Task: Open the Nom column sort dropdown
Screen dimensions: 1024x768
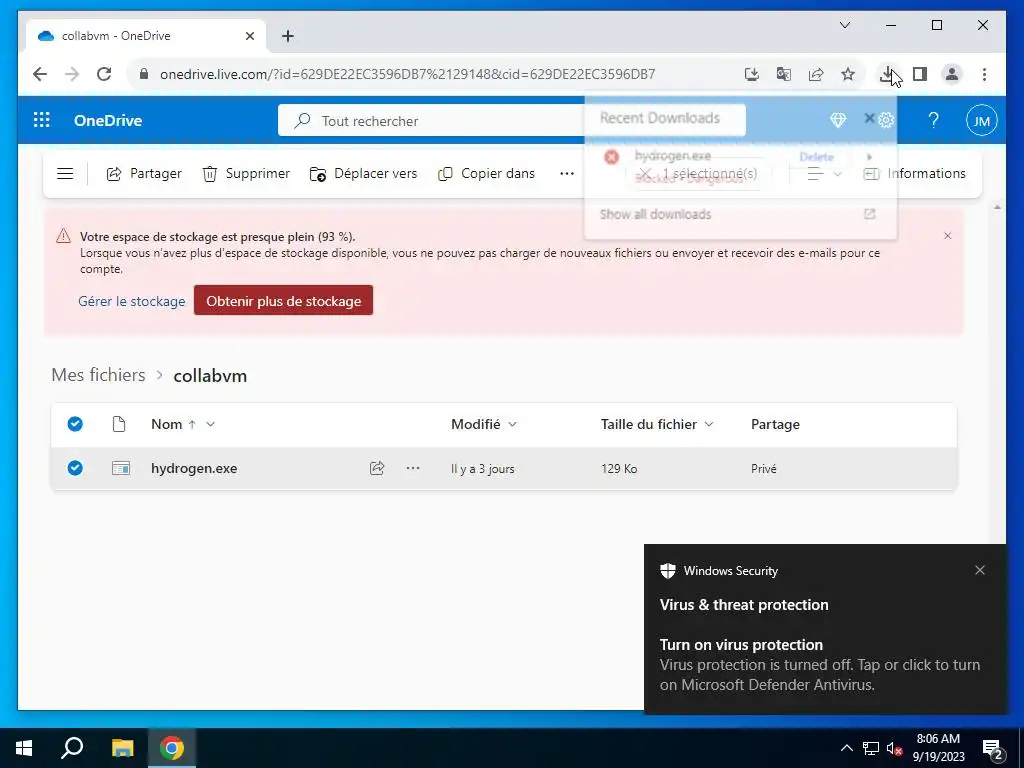Action: (210, 424)
